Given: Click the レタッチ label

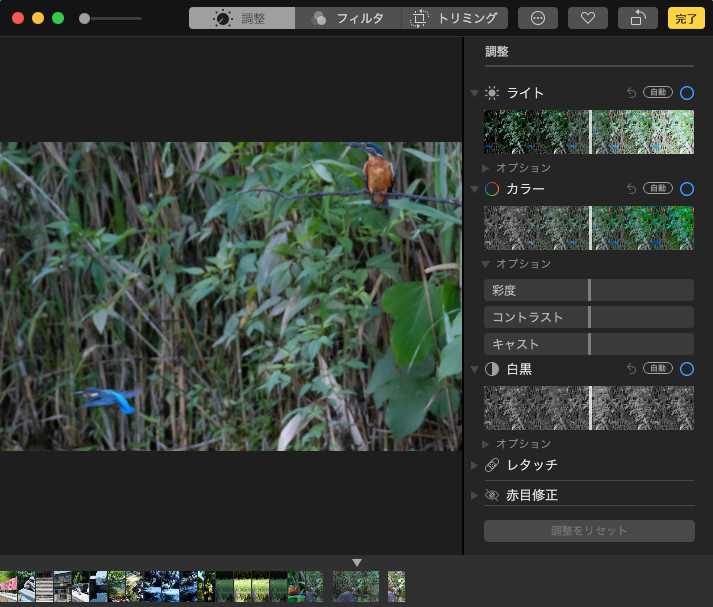Looking at the screenshot, I should coord(532,465).
